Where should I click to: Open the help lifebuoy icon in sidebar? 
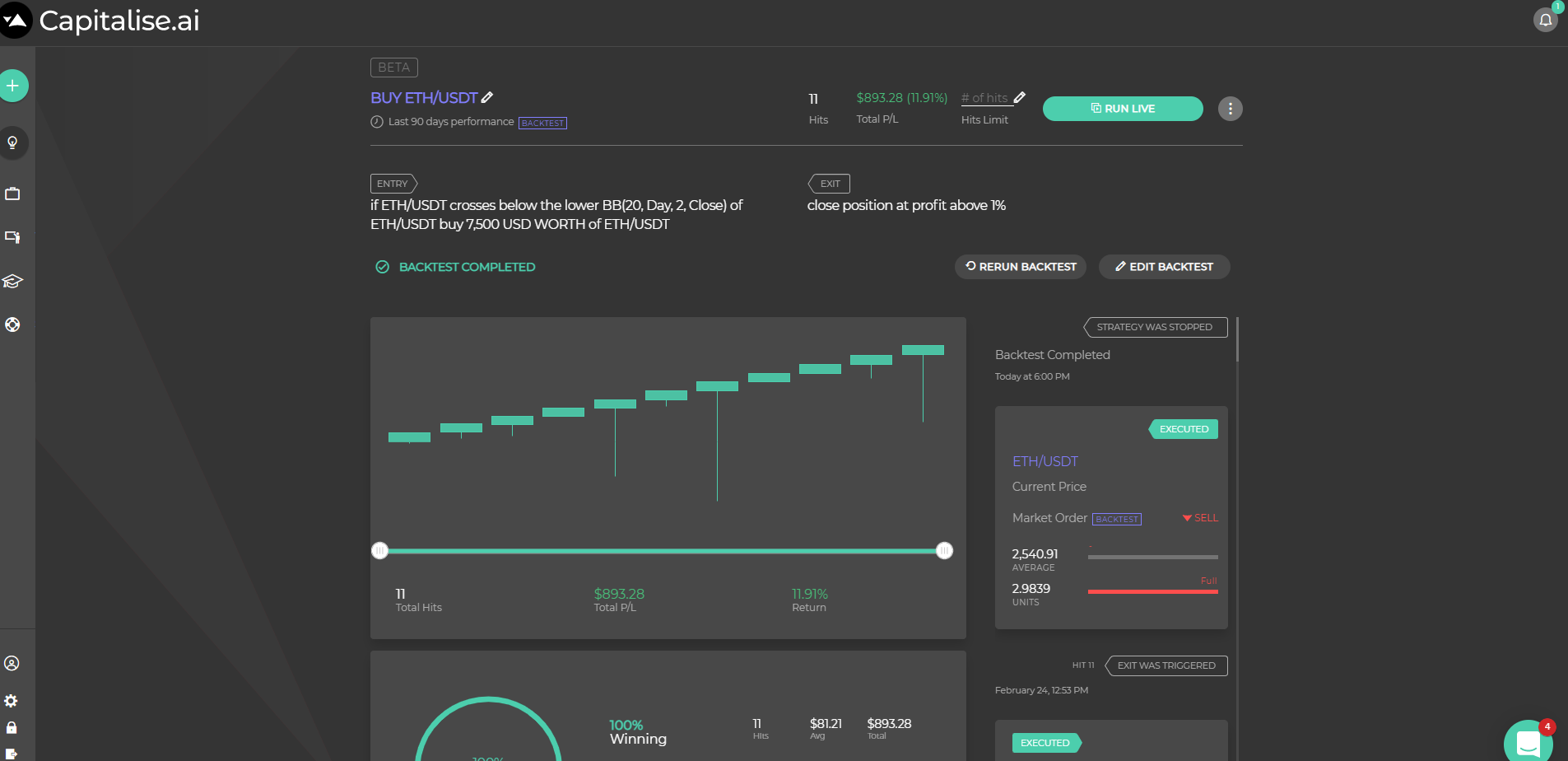[12, 324]
